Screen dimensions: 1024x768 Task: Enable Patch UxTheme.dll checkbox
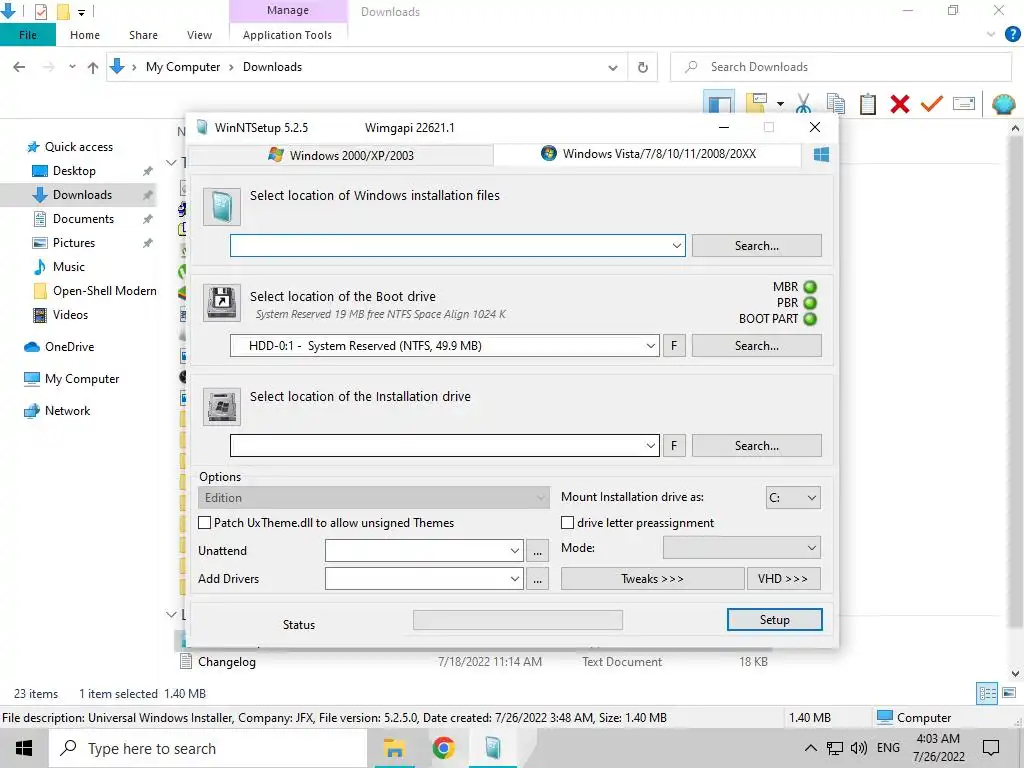pyautogui.click(x=204, y=522)
